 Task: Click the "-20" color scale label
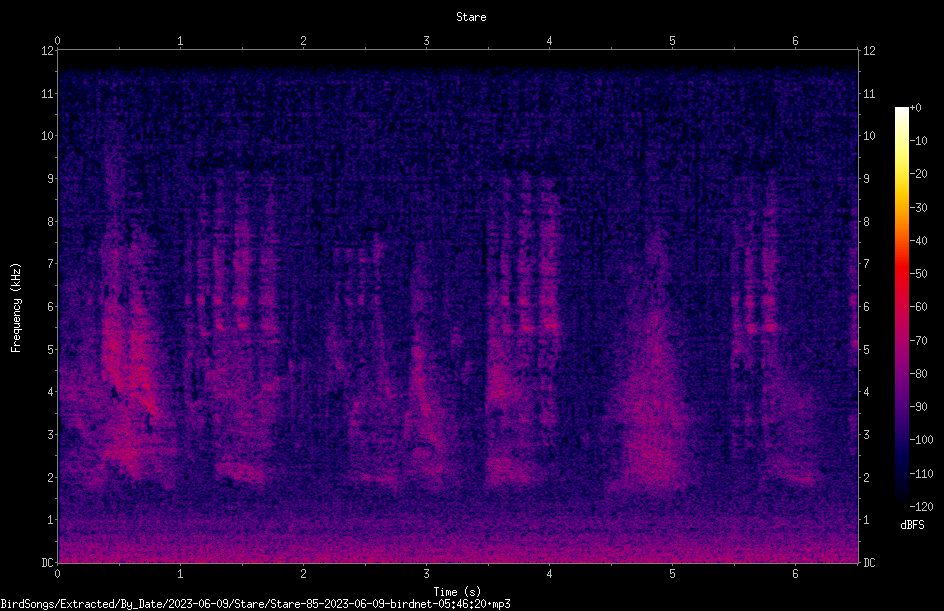pos(918,174)
